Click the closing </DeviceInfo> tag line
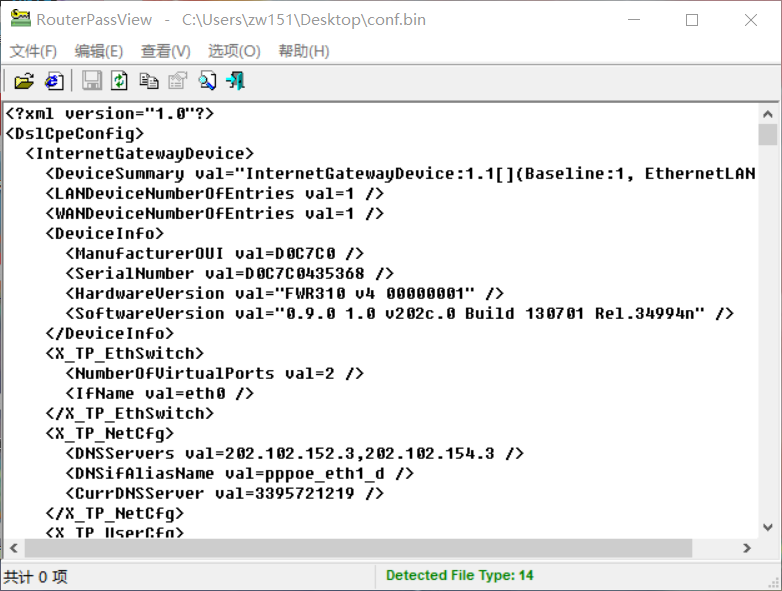Image resolution: width=782 pixels, height=591 pixels. tap(110, 333)
